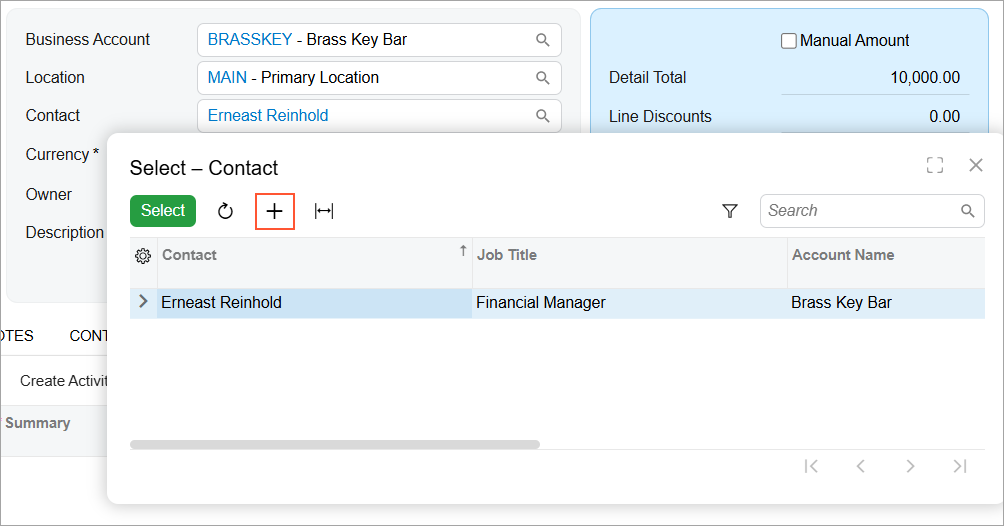Click the plus icon to add contact
The height and width of the screenshot is (526, 1004).
click(275, 211)
